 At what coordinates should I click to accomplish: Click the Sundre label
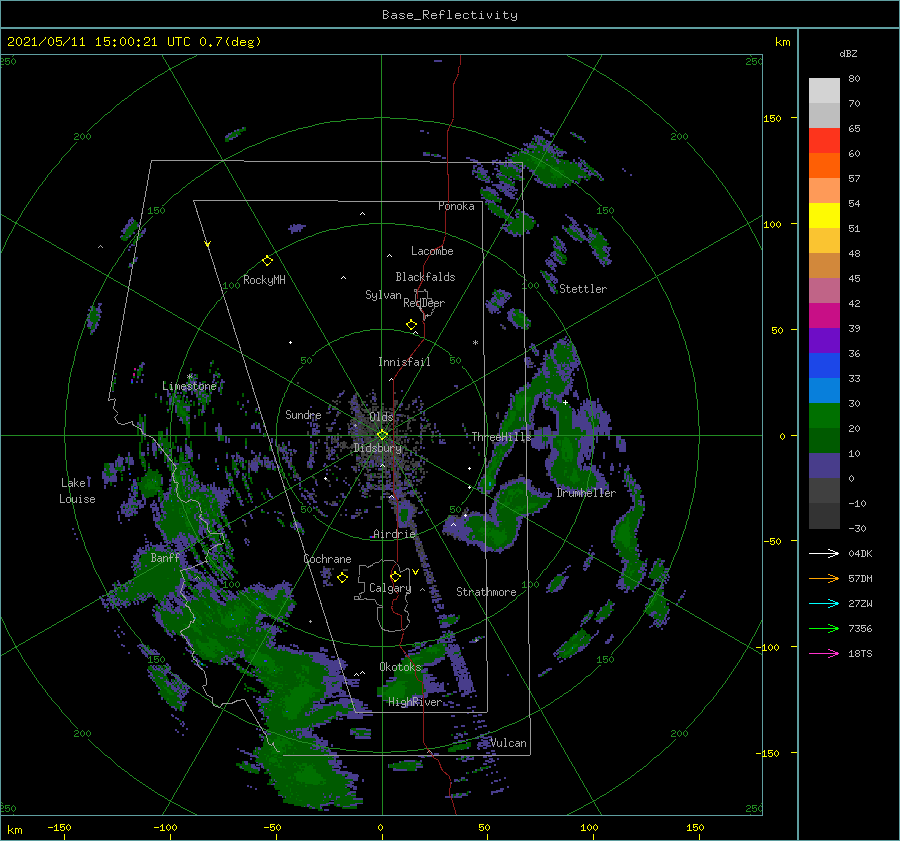[x=303, y=414]
